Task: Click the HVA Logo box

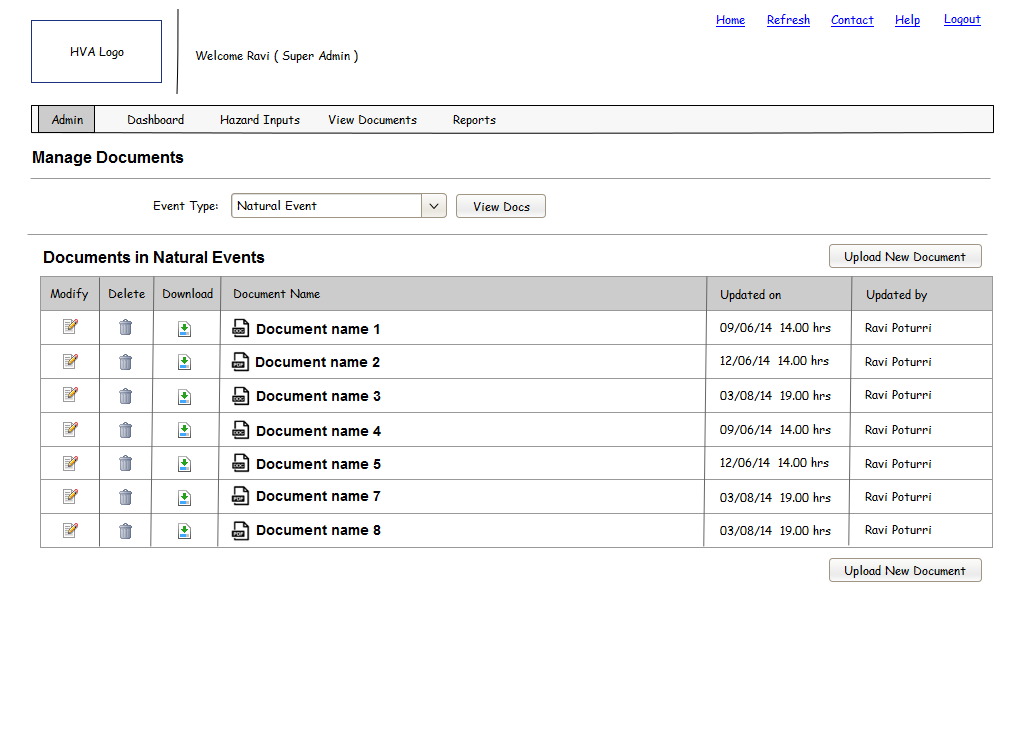Action: [x=97, y=52]
